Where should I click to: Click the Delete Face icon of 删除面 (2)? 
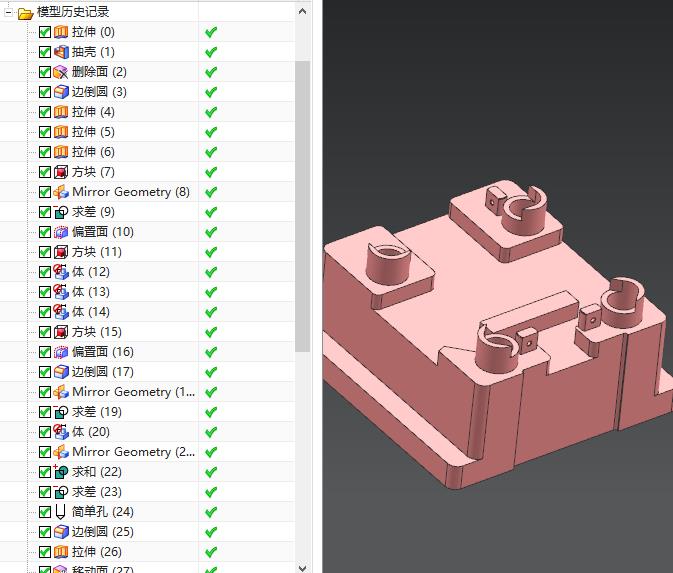61,72
